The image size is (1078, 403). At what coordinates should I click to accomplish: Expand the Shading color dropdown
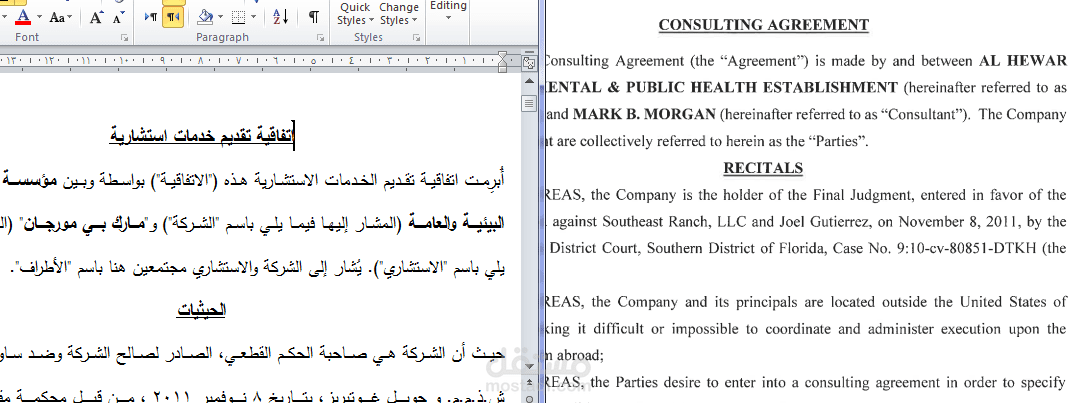click(x=220, y=17)
